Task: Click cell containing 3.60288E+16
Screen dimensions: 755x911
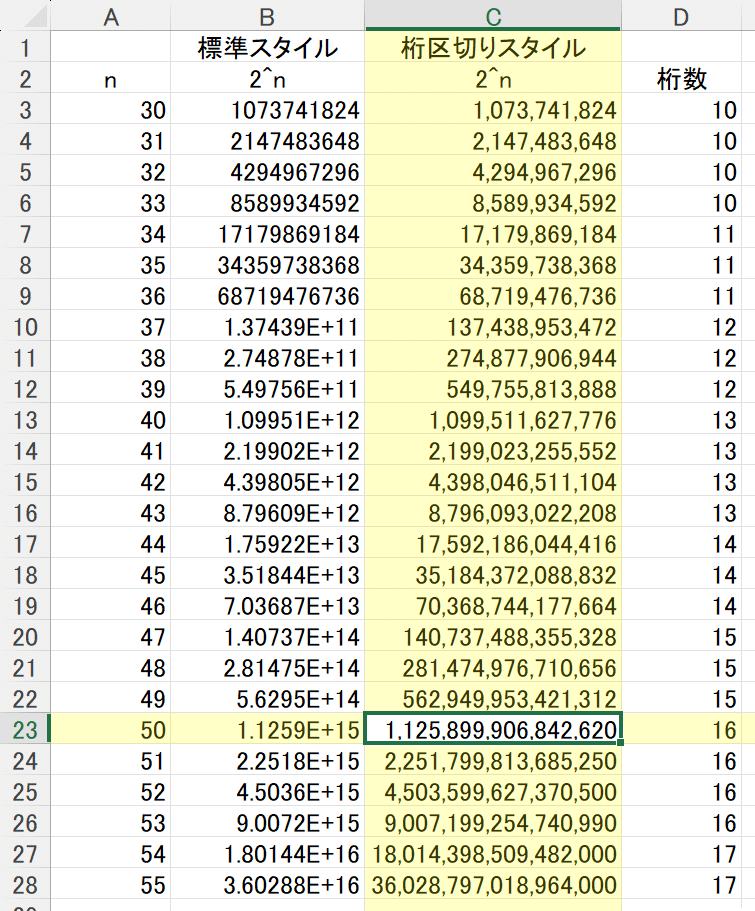Action: click(267, 885)
